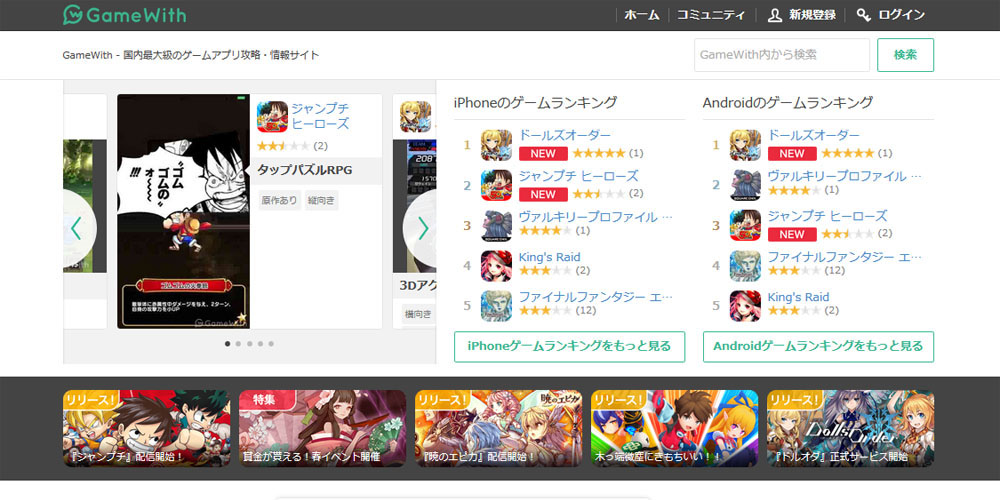Select third carousel pagination dot

pos(249,344)
